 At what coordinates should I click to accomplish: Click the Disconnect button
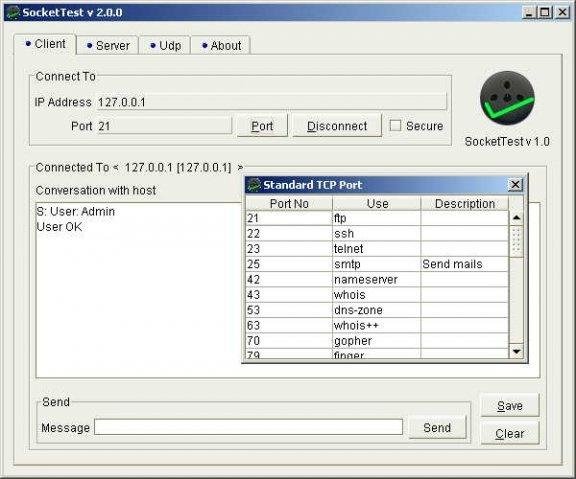[337, 126]
